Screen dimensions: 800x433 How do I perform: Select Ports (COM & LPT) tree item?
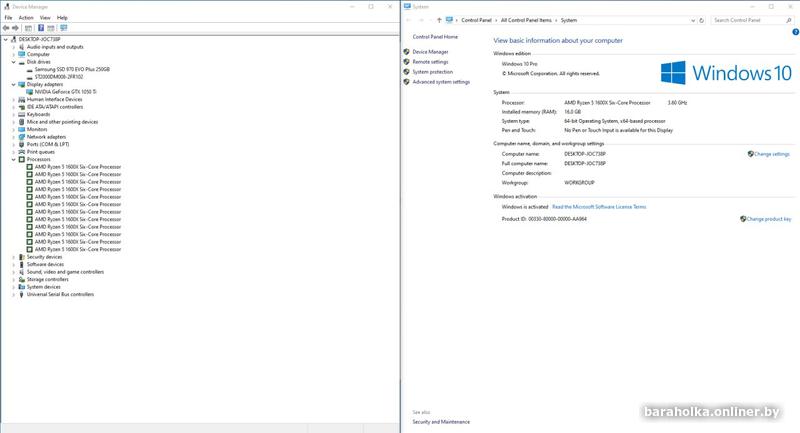click(48, 144)
